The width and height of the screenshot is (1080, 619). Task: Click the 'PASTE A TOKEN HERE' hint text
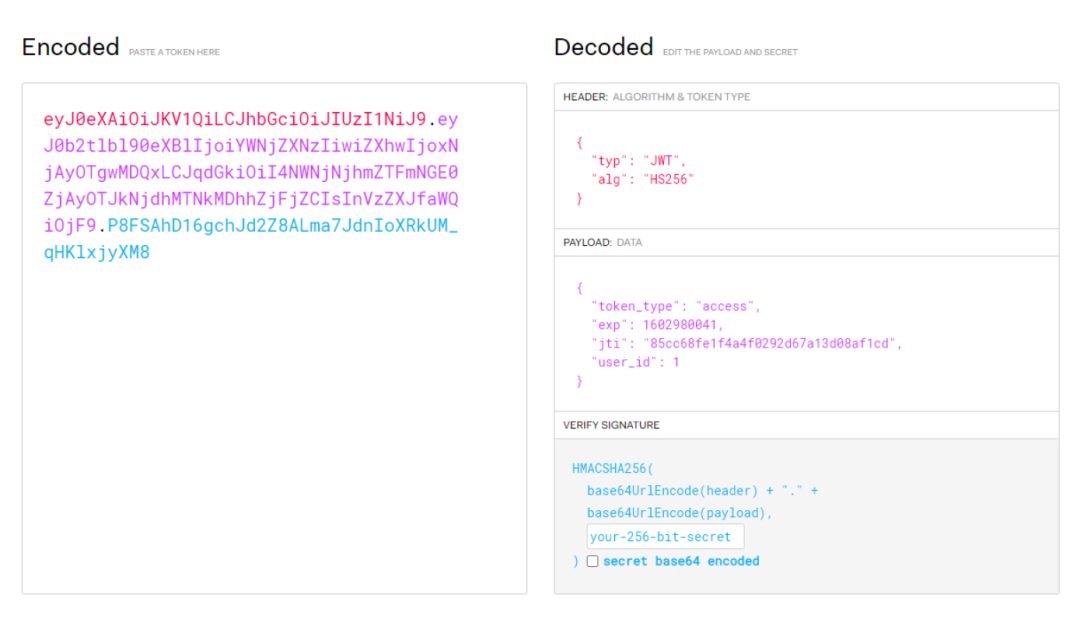tap(174, 51)
